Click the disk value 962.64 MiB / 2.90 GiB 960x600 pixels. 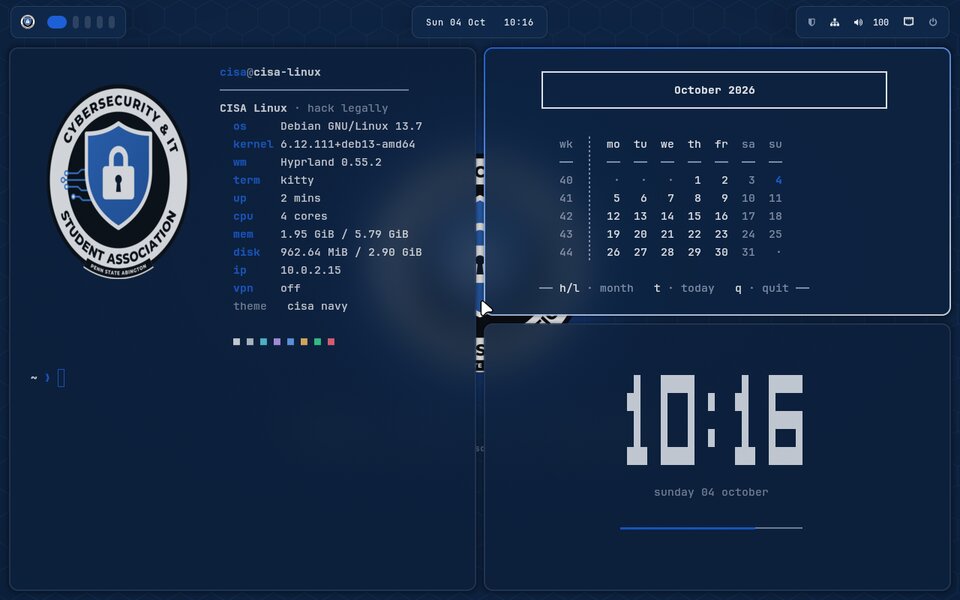[x=351, y=252]
